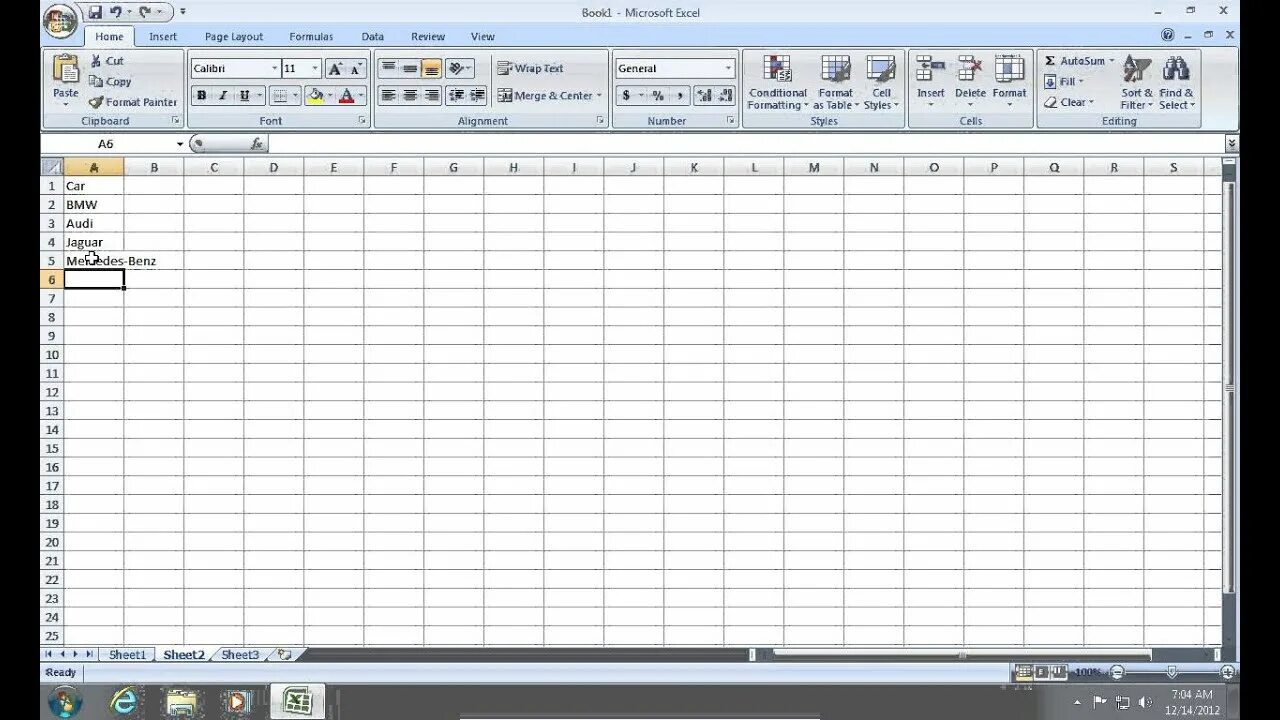Viewport: 1280px width, 720px height.
Task: Align cell text to the left
Action: (x=388, y=96)
